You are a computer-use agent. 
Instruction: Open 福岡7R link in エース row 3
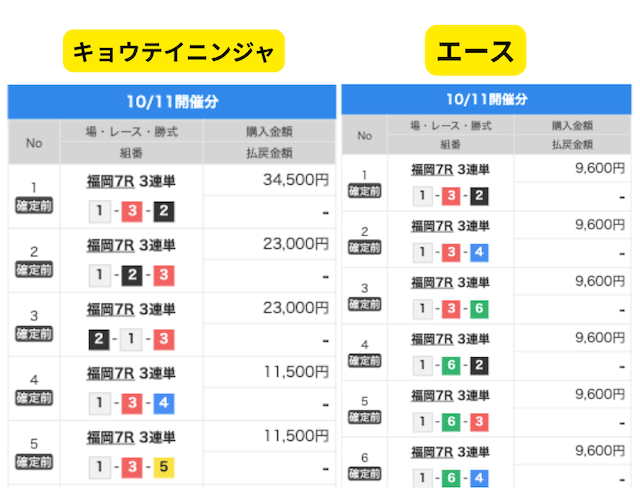433,282
